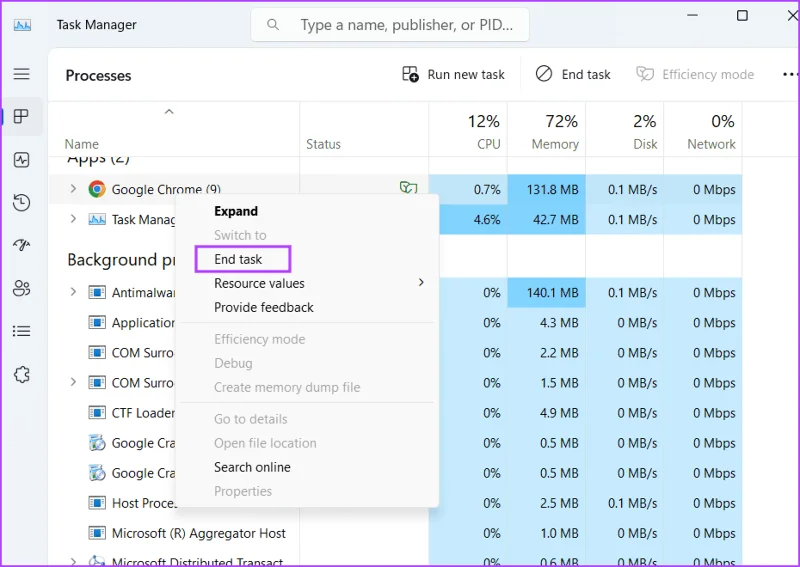
Task: Click the Efficiency mode toolbar button
Action: [695, 75]
